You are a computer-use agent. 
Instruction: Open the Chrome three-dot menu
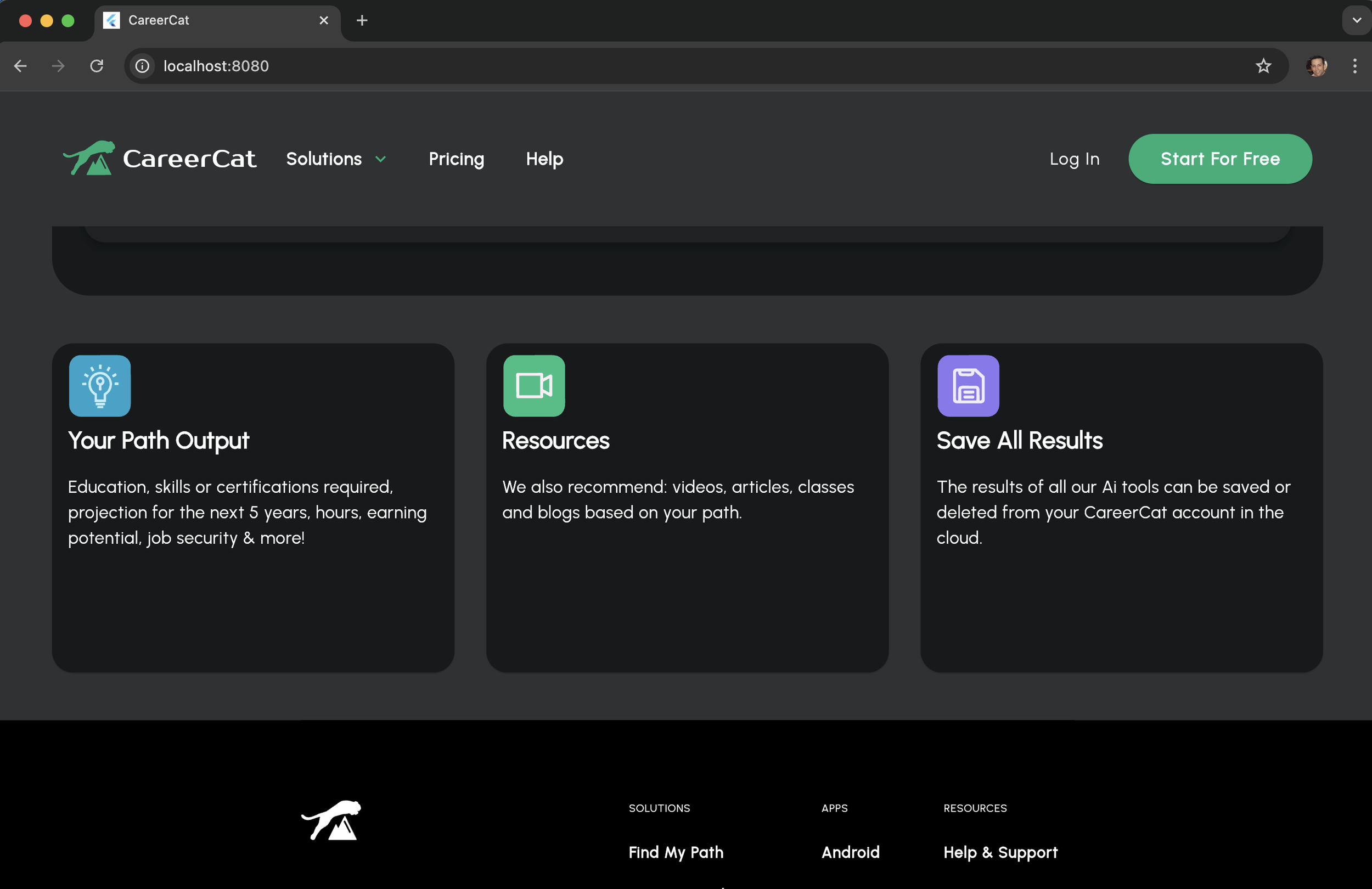pos(1354,66)
